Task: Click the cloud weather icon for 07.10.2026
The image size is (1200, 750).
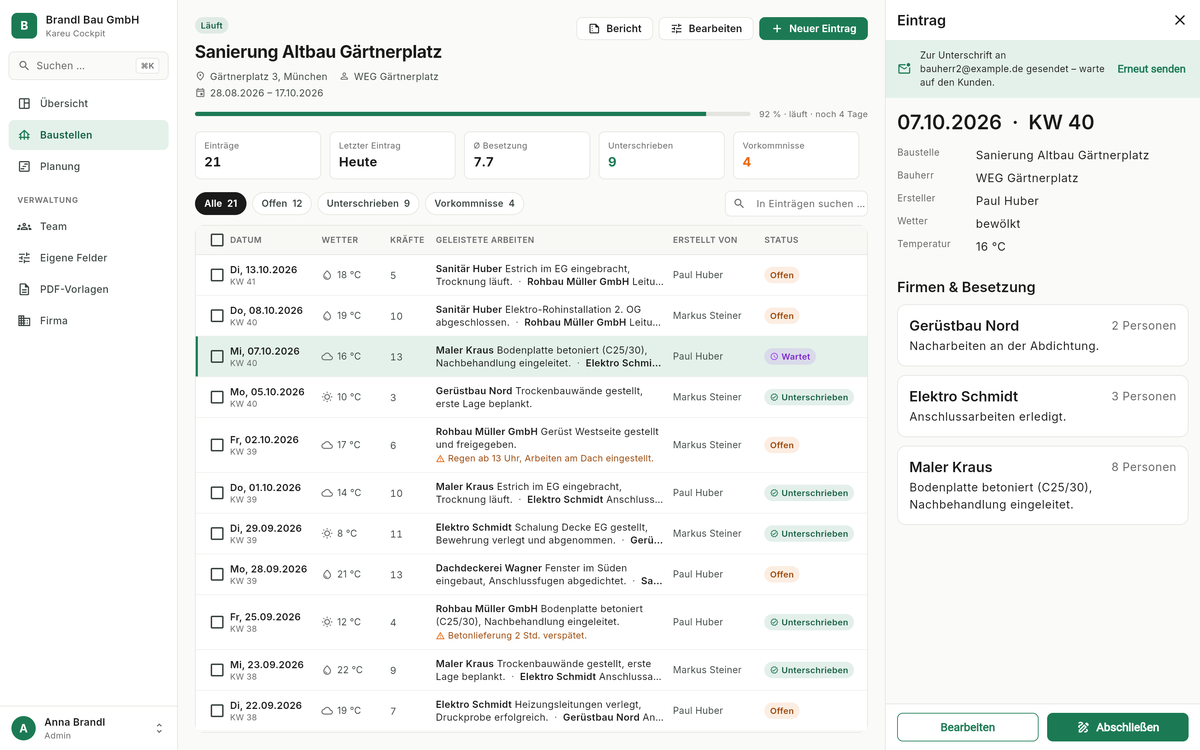Action: [327, 356]
